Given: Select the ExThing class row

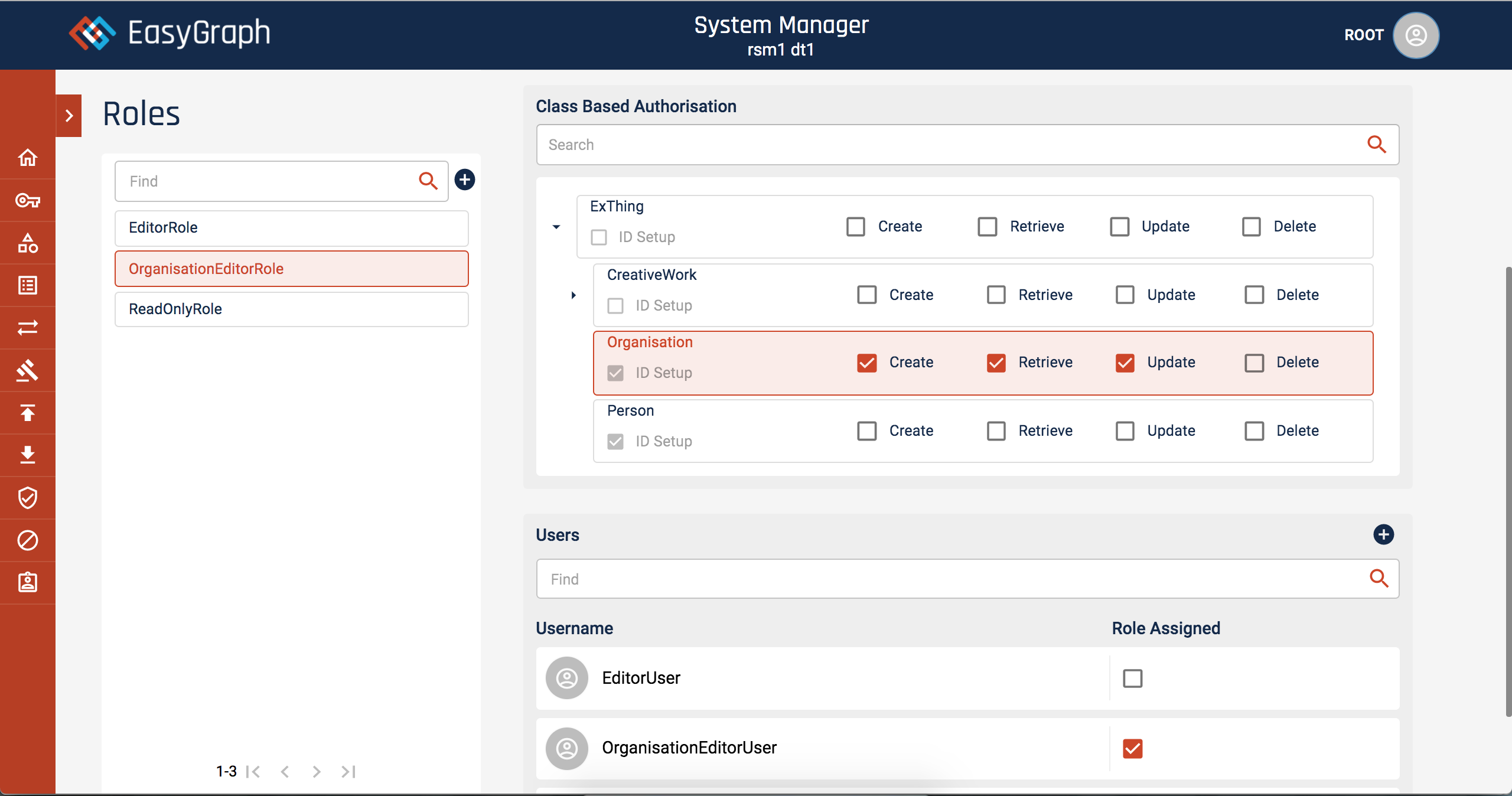Looking at the screenshot, I should point(975,227).
